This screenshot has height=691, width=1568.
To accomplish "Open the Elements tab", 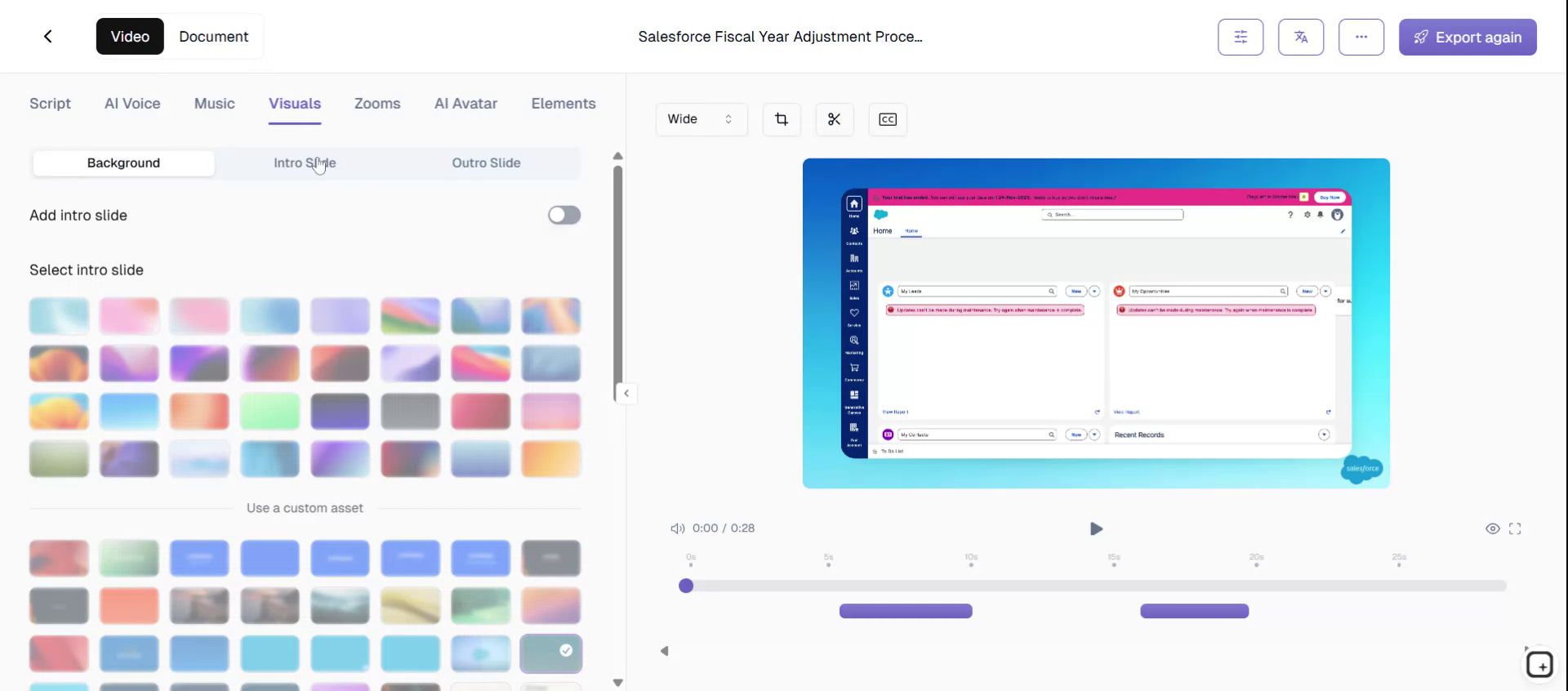I will (x=563, y=104).
